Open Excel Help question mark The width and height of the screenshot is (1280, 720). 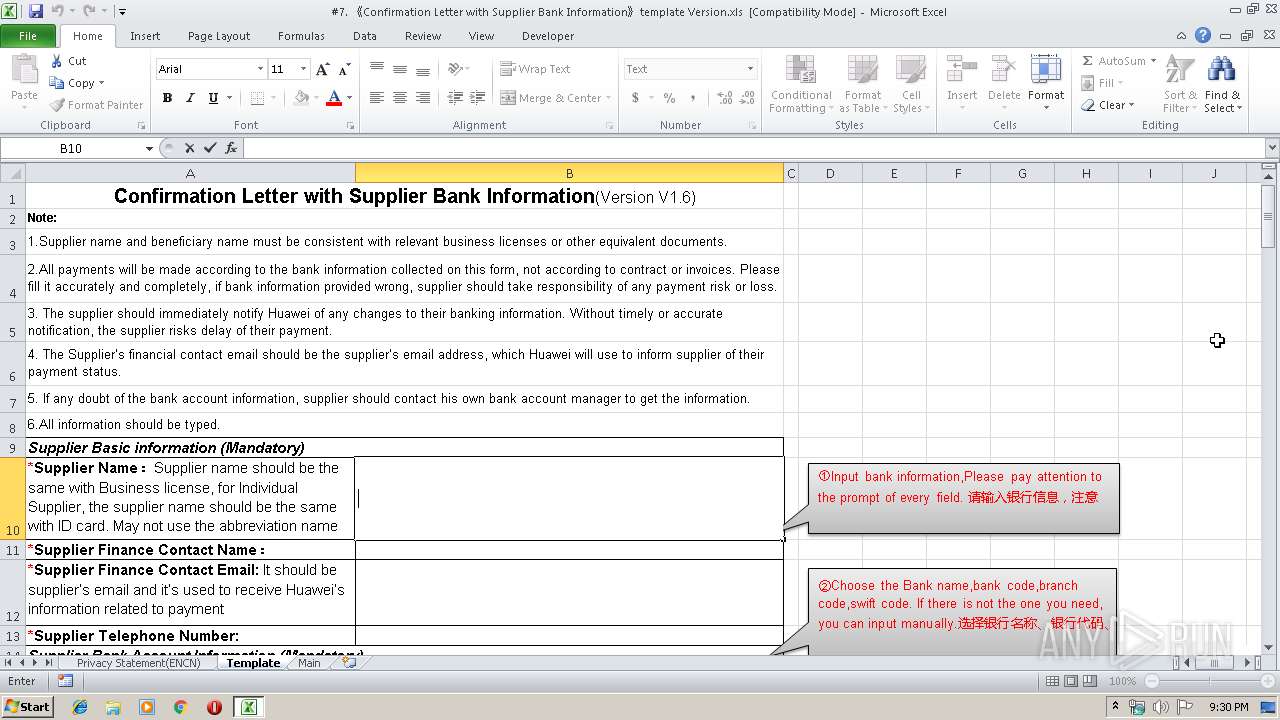(x=1203, y=36)
